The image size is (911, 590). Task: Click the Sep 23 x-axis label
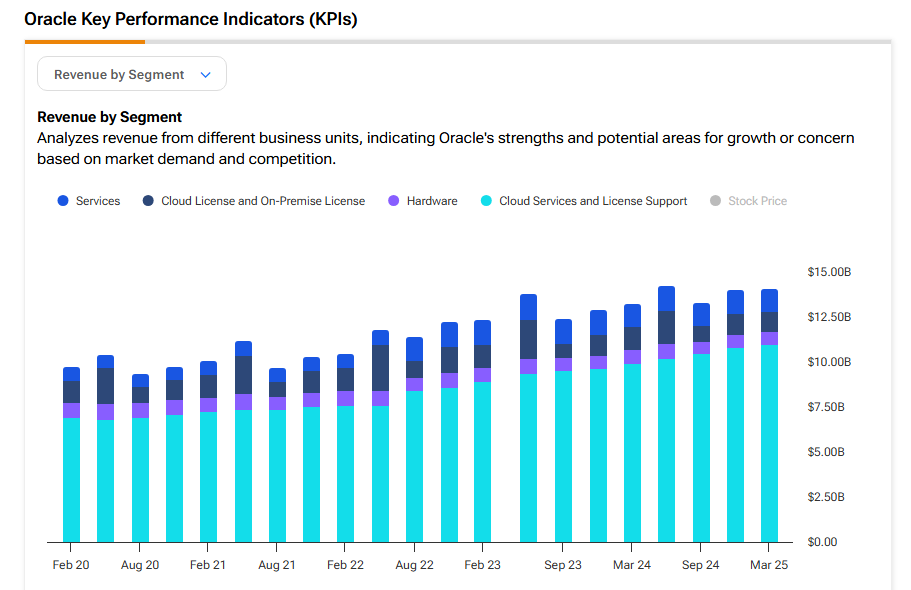[562, 565]
